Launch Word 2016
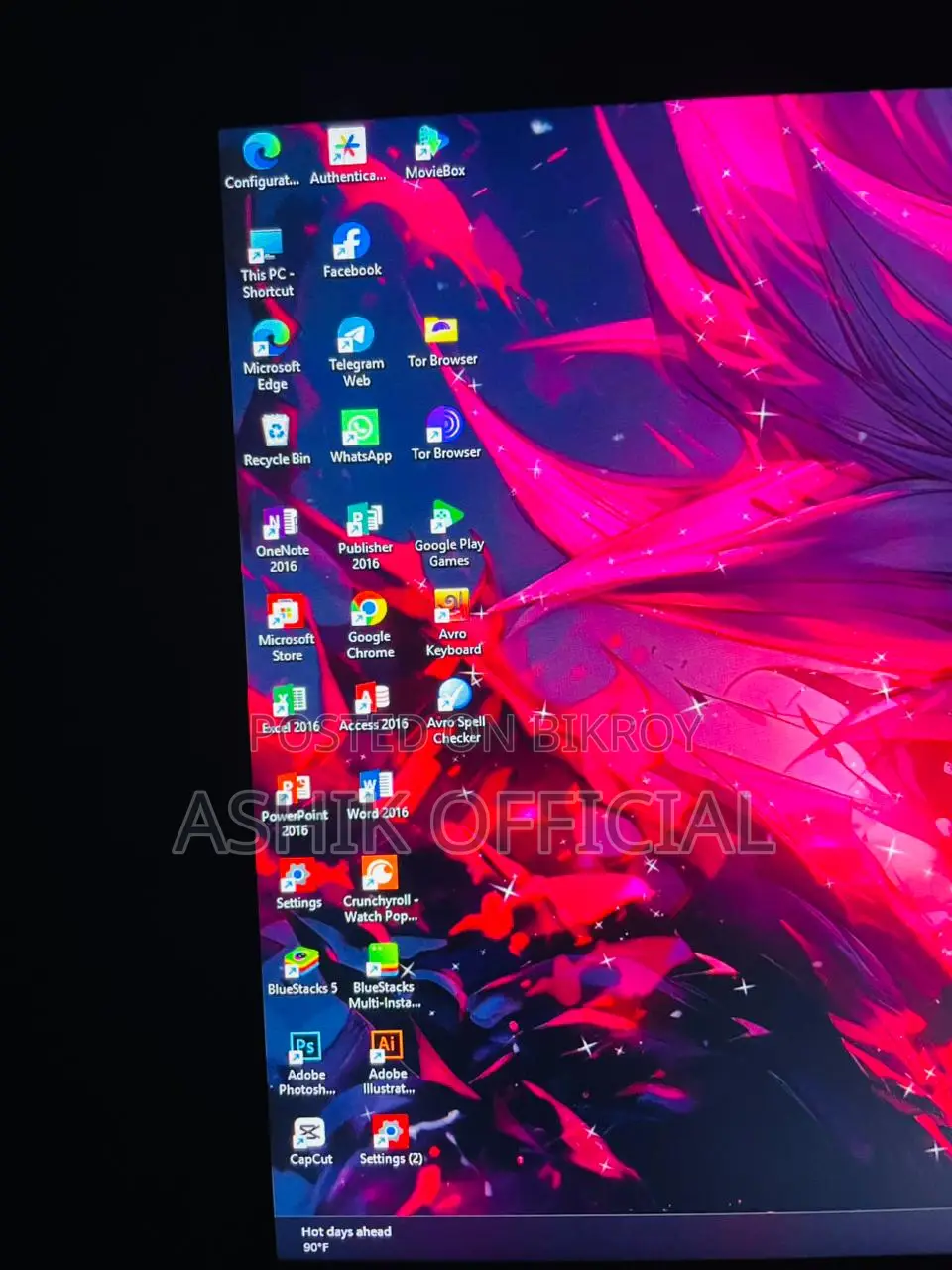Screen dimensions: 952x1270 click(x=377, y=796)
